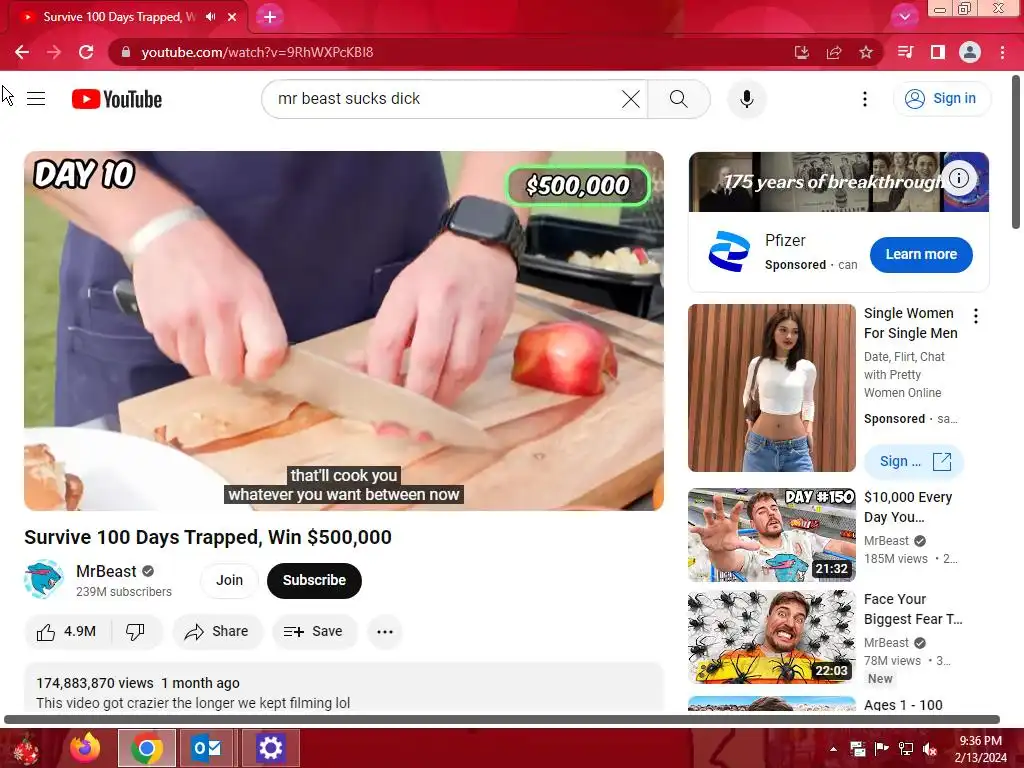Image resolution: width=1024 pixels, height=768 pixels.
Task: Go forward with the browser forward arrow
Action: coord(54,52)
